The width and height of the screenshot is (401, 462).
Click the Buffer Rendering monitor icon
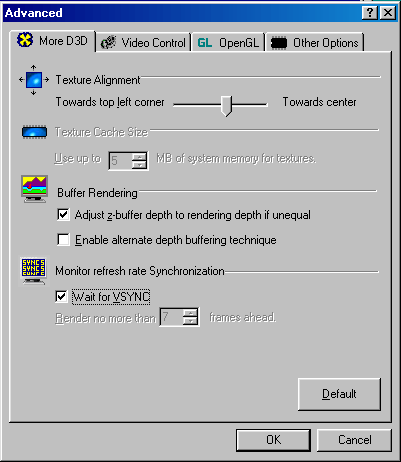pyautogui.click(x=34, y=189)
